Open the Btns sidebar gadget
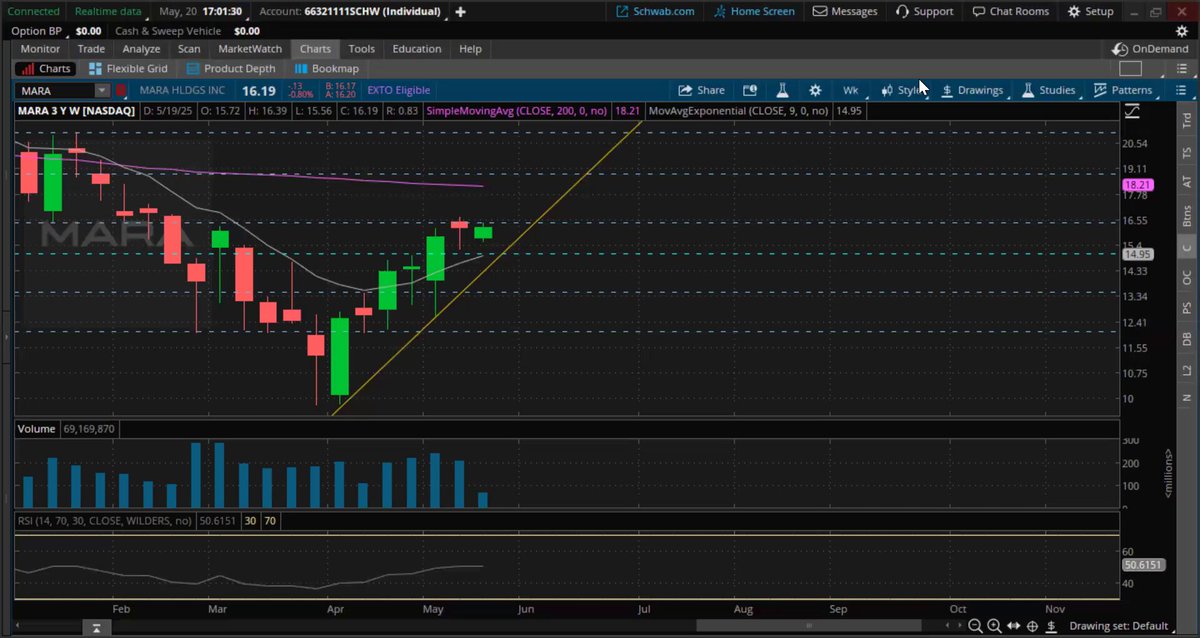This screenshot has height=638, width=1200. pyautogui.click(x=1187, y=215)
